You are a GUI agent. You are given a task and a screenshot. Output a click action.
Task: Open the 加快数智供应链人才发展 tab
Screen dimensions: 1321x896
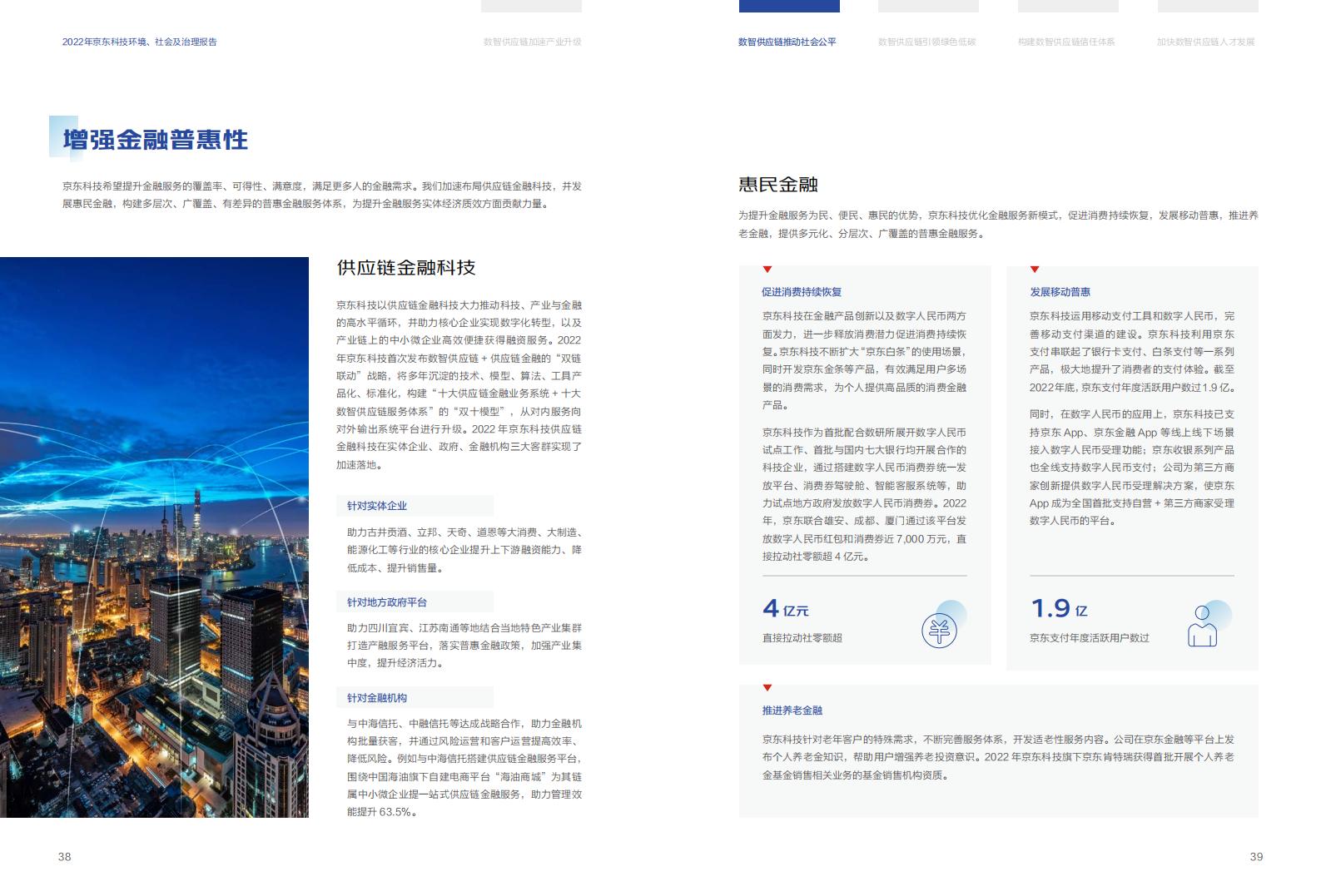[x=1205, y=42]
